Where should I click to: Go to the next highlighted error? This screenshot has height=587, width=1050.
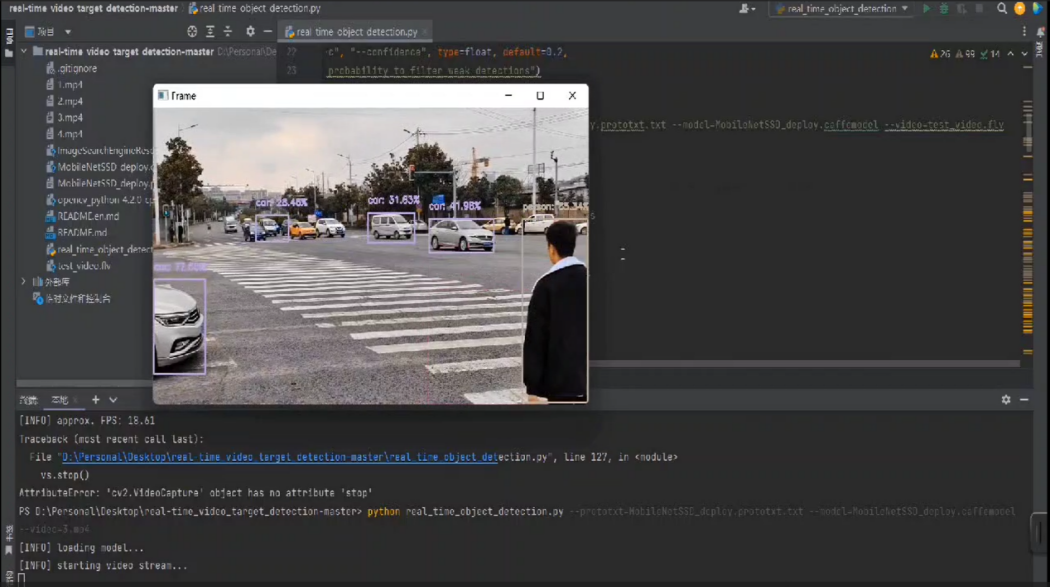pos(1025,54)
